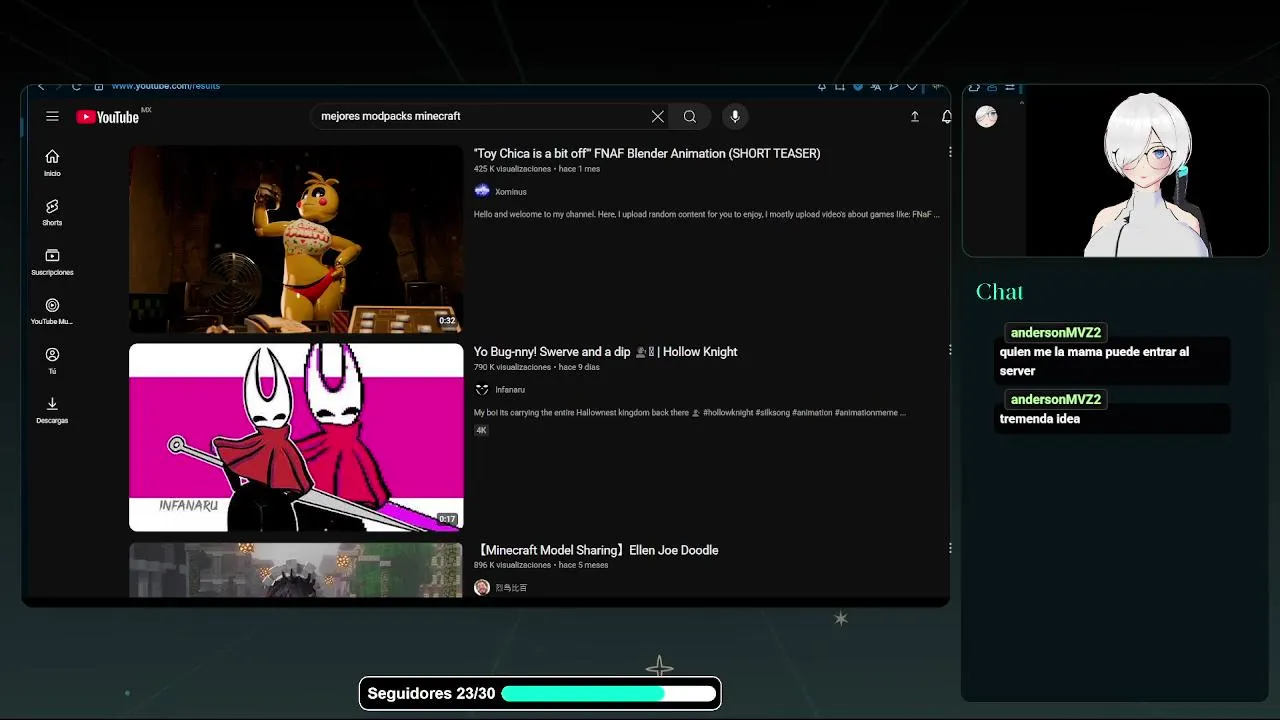Open the Xominus channel avatar
The image size is (1280, 720).
point(482,191)
